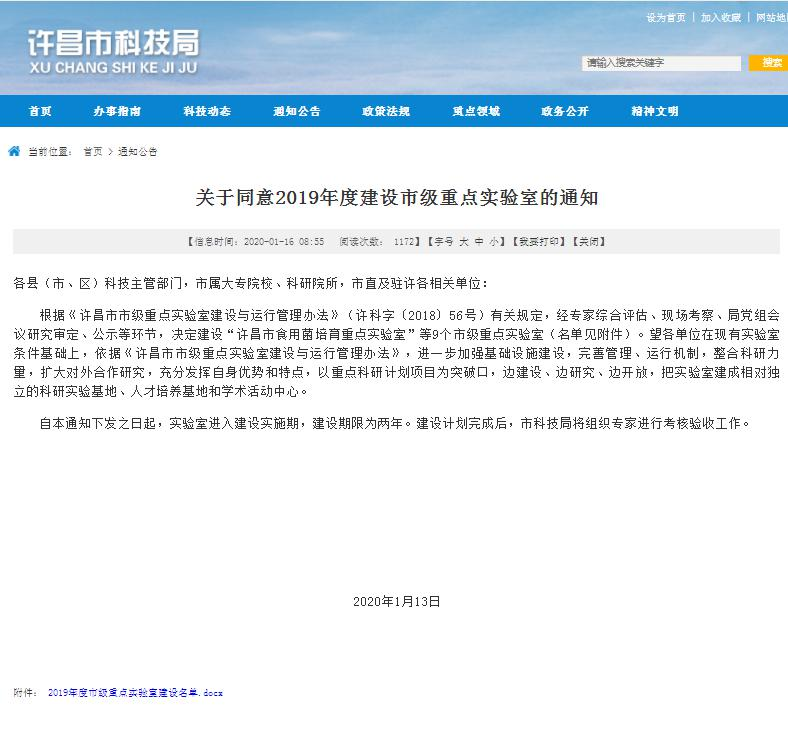This screenshot has height=729, width=788.
Task: Click the paragraph starting 自本通知下发之日起
Action: click(395, 424)
